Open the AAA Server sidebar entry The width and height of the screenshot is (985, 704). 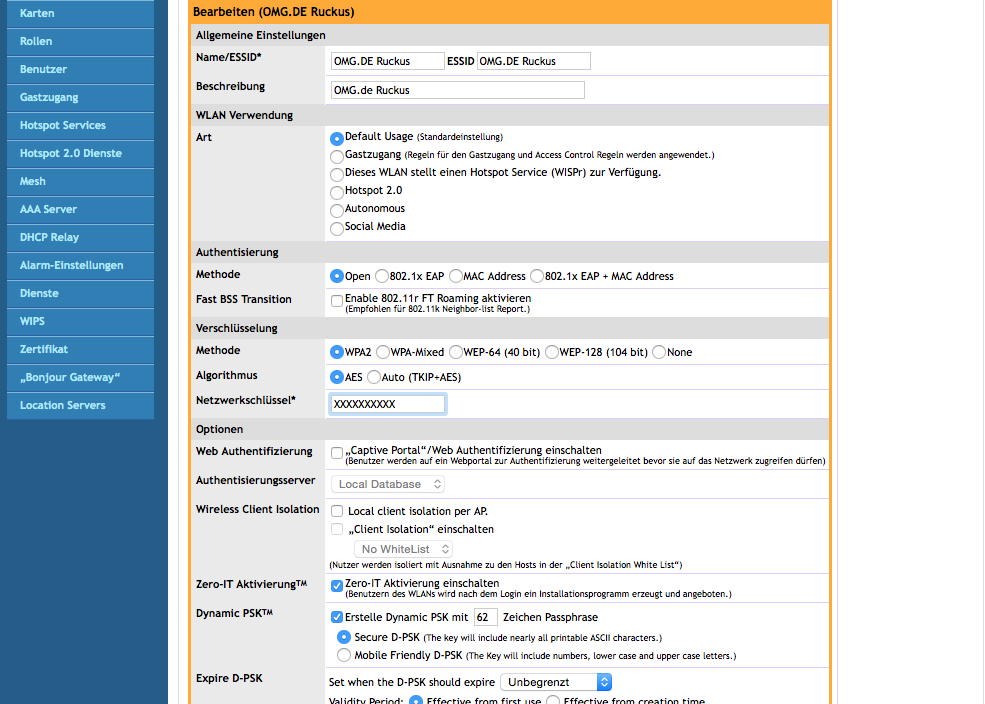coord(80,210)
